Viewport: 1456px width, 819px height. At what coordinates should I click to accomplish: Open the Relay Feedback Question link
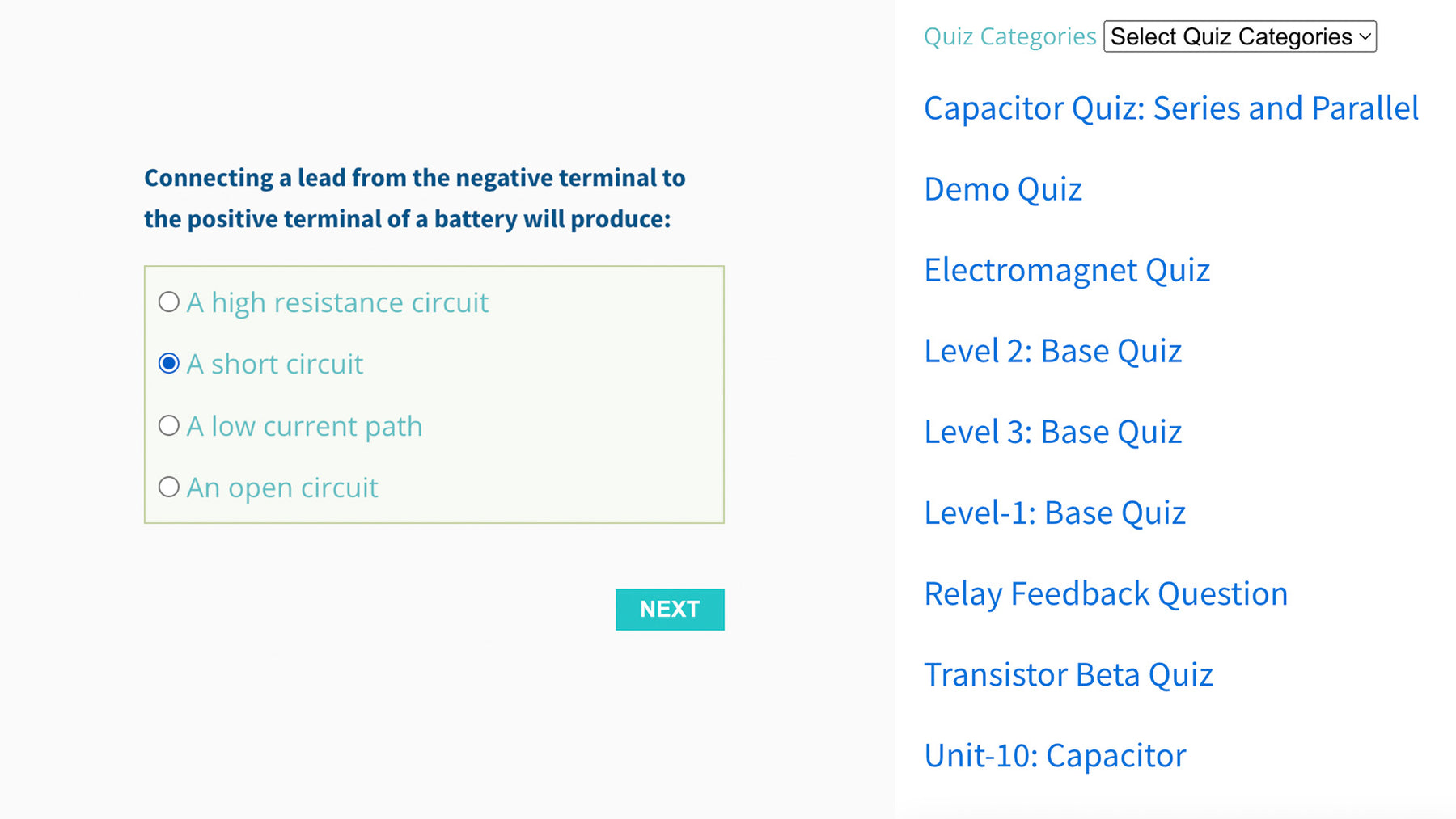pyautogui.click(x=1105, y=593)
